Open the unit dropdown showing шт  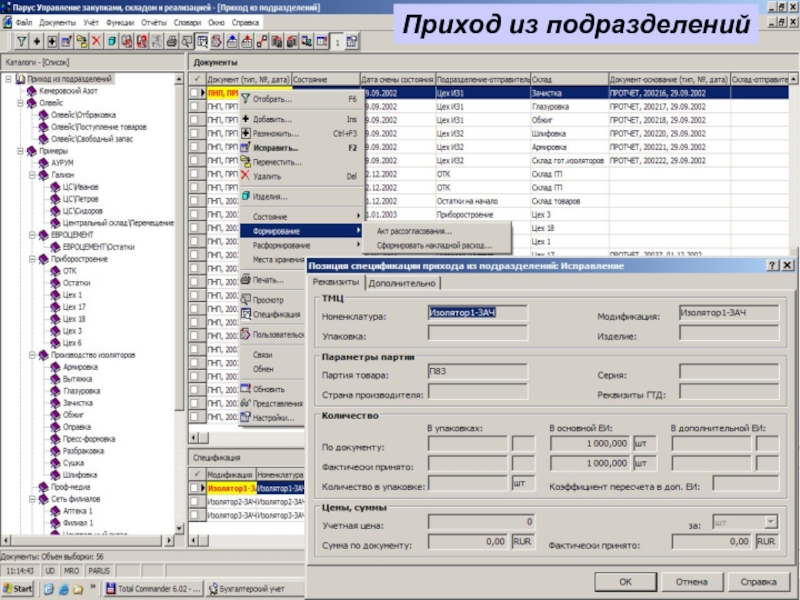(769, 521)
